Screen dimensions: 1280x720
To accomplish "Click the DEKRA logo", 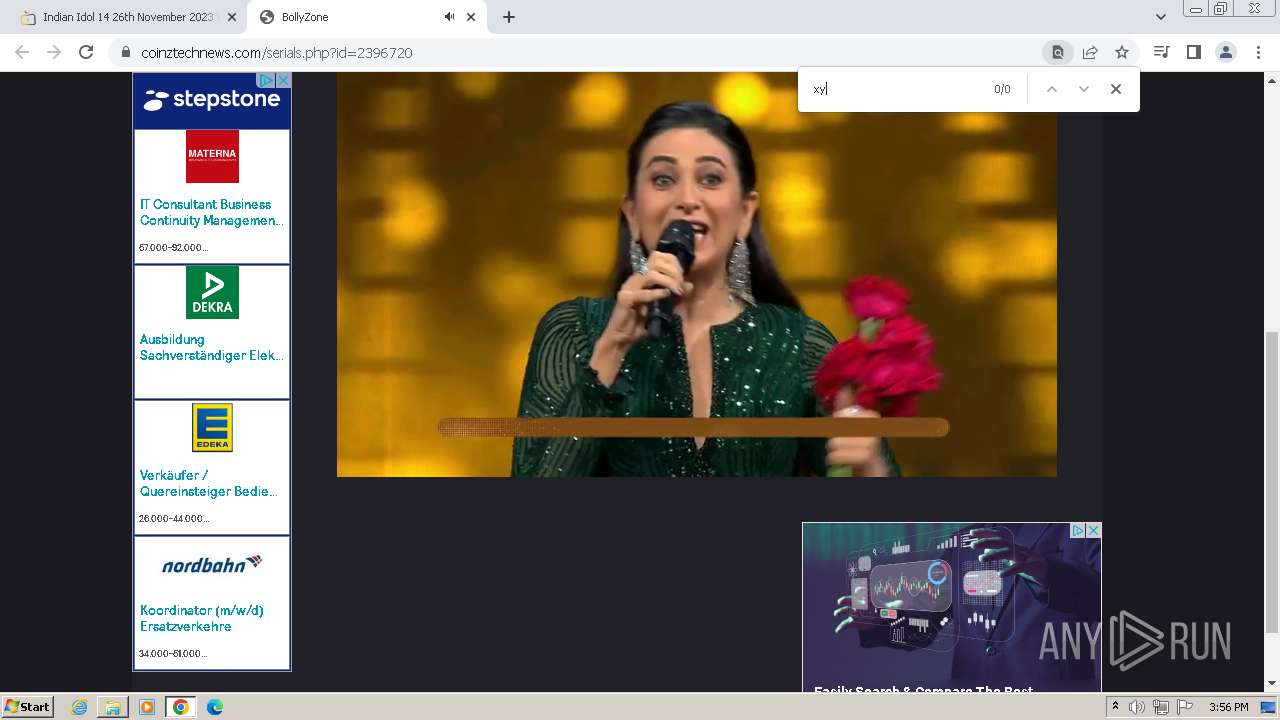I will click(212, 292).
